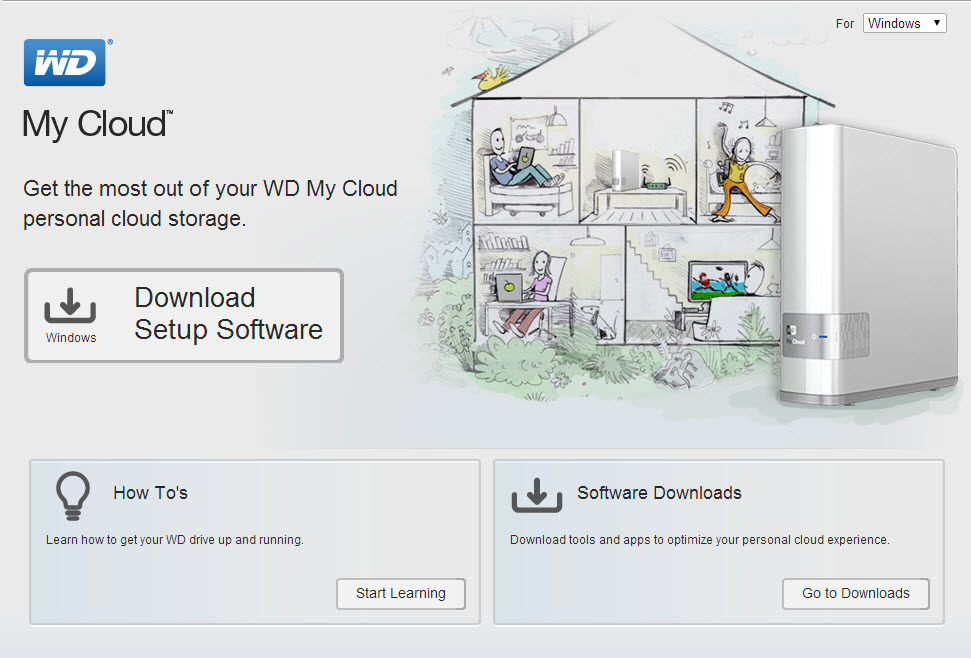Click the My Cloud title text
The width and height of the screenshot is (971, 658).
coord(97,124)
